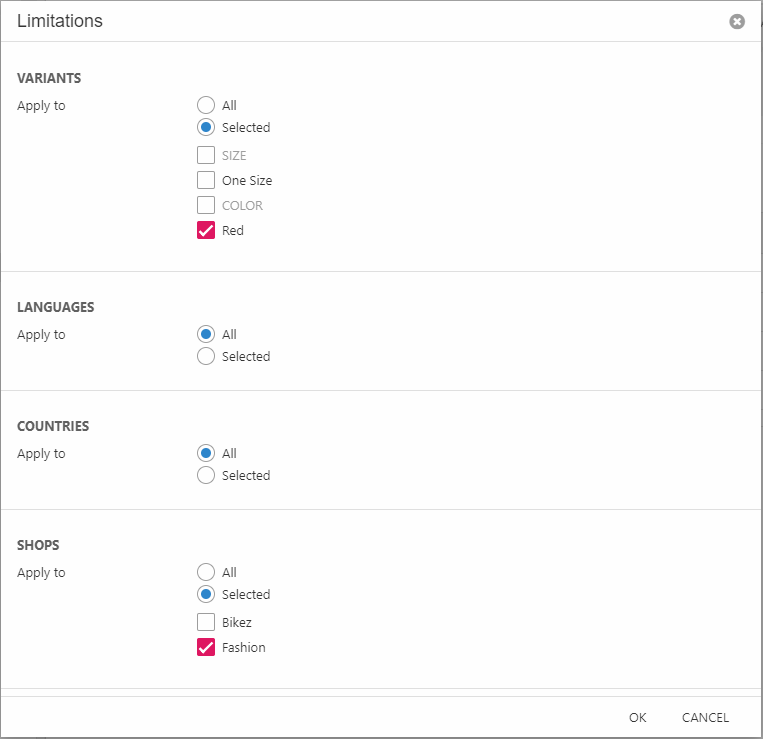Viewport: 763px width, 739px height.
Task: Click the Fashion label text
Action: [244, 647]
